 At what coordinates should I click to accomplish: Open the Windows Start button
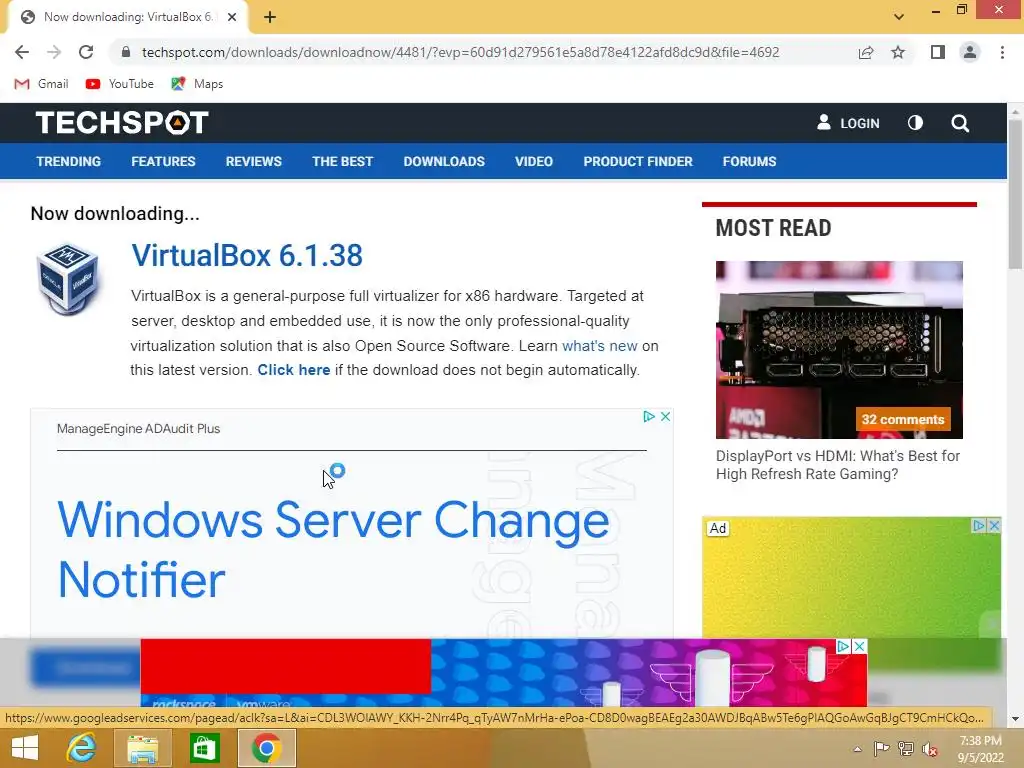(25, 748)
